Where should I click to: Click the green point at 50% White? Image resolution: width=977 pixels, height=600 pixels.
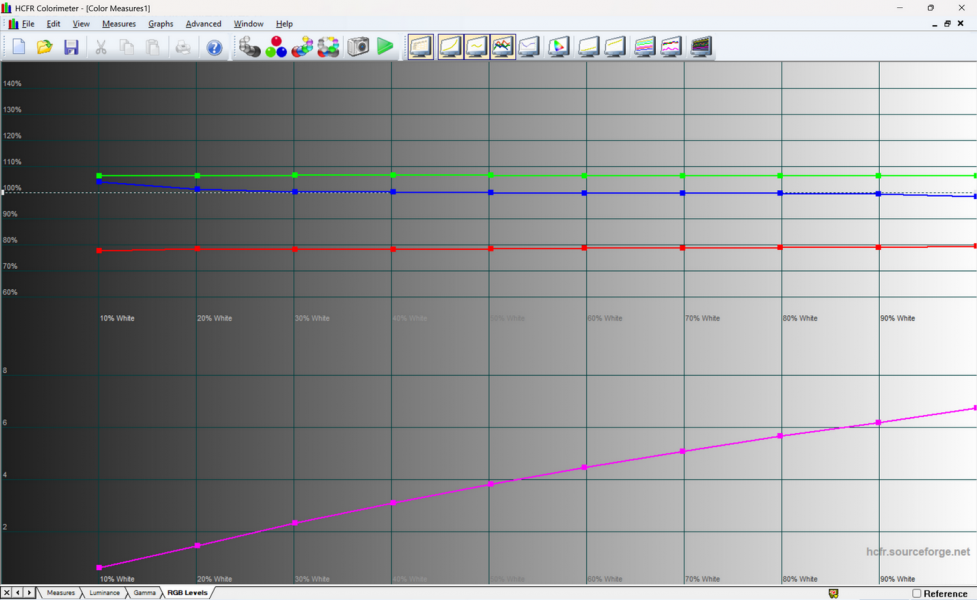click(491, 175)
